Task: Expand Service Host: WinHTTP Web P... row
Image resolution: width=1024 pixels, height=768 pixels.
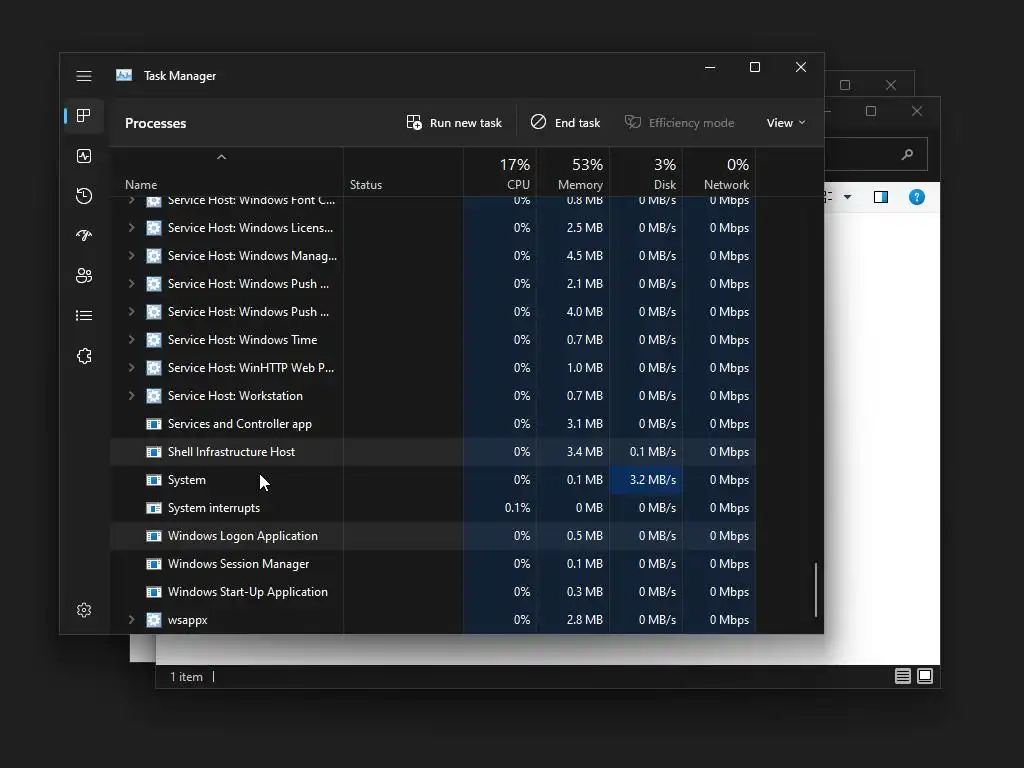Action: [x=131, y=368]
